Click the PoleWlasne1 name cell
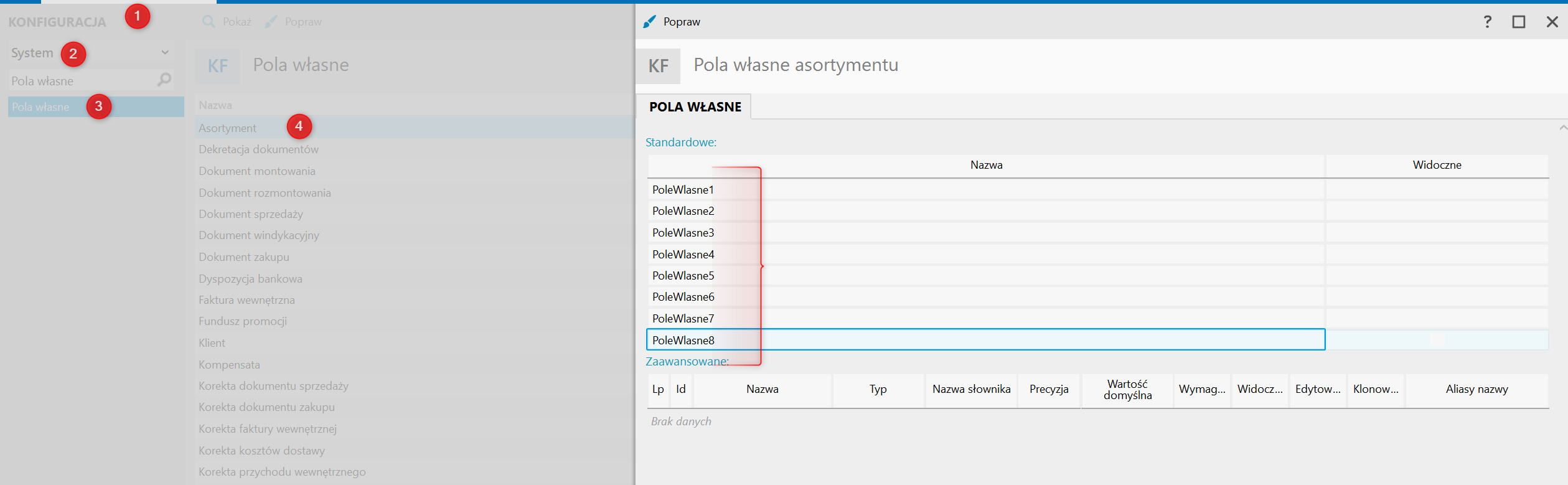 tap(986, 189)
